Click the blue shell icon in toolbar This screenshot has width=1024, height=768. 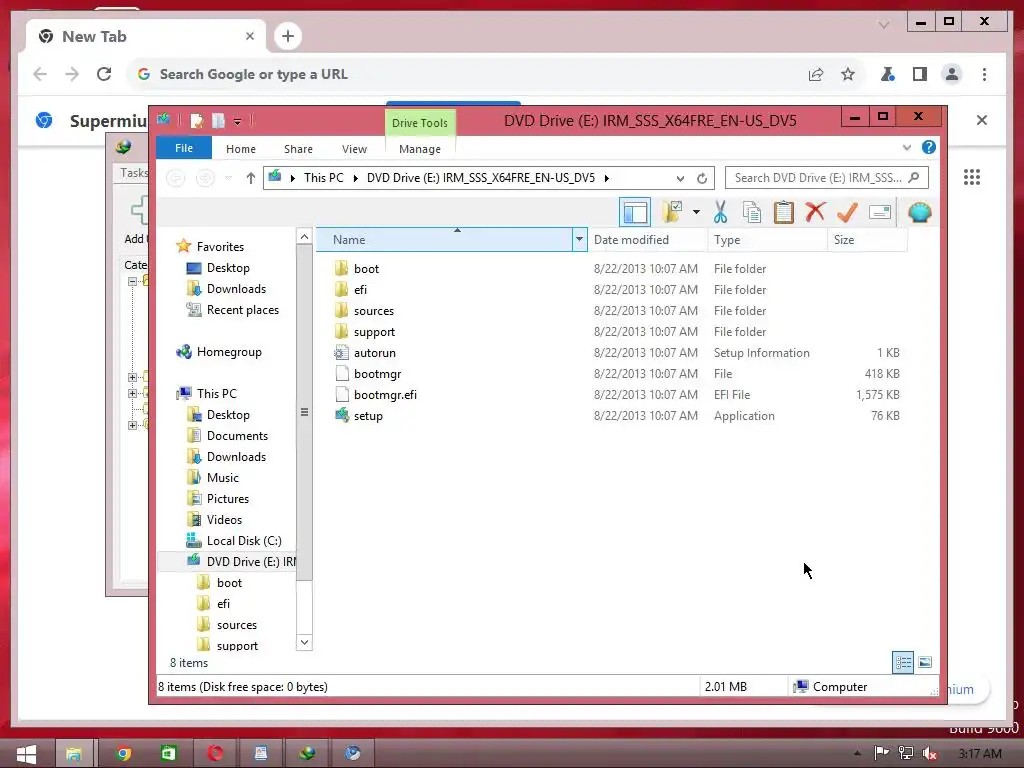tap(920, 212)
